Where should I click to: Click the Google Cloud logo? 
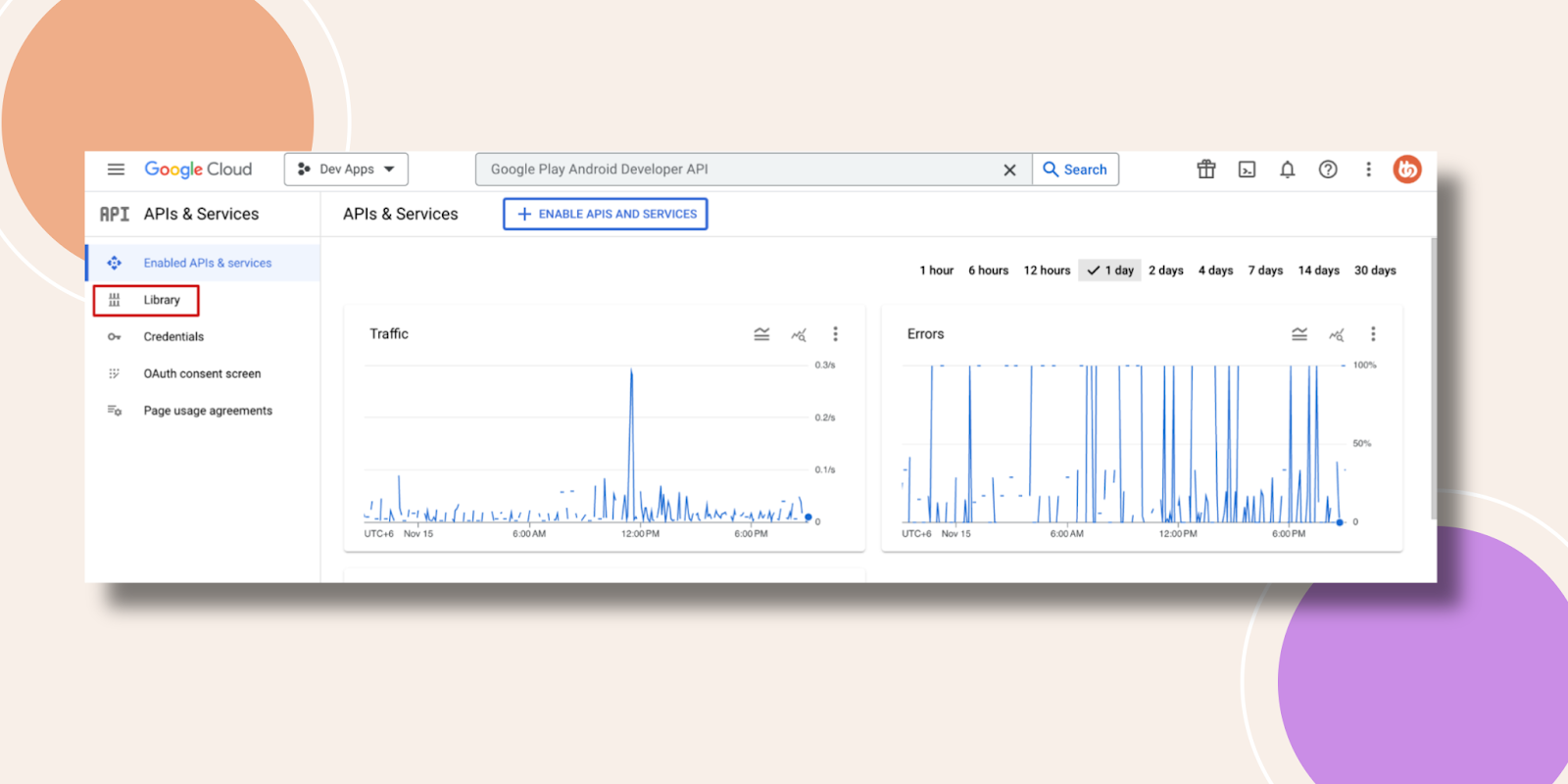click(x=198, y=170)
